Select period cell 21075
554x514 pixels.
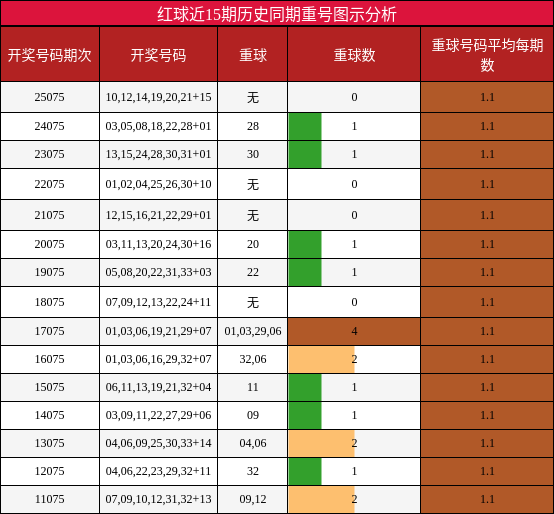[49, 215]
